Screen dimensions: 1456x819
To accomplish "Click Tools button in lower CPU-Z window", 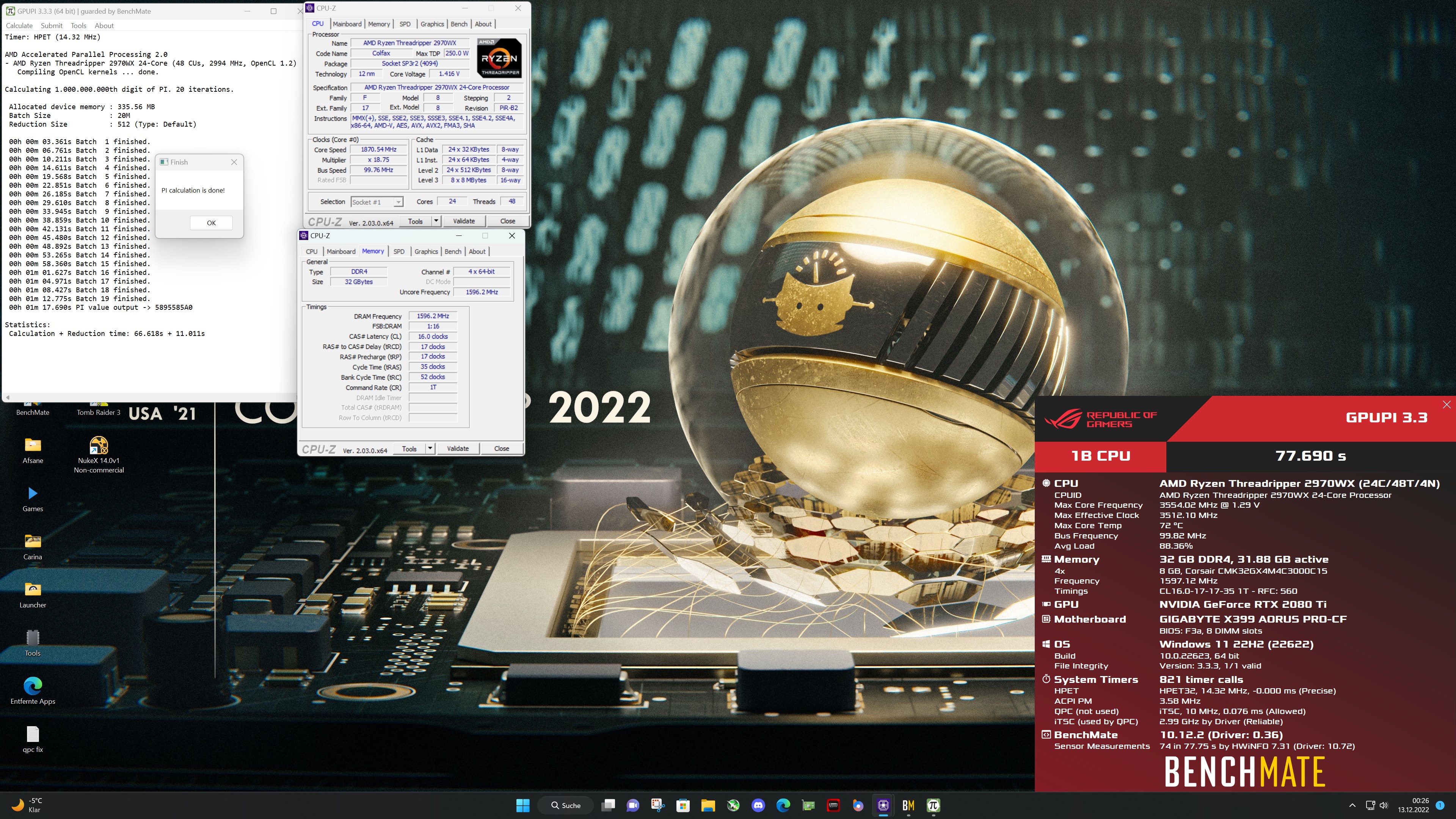I will click(409, 449).
